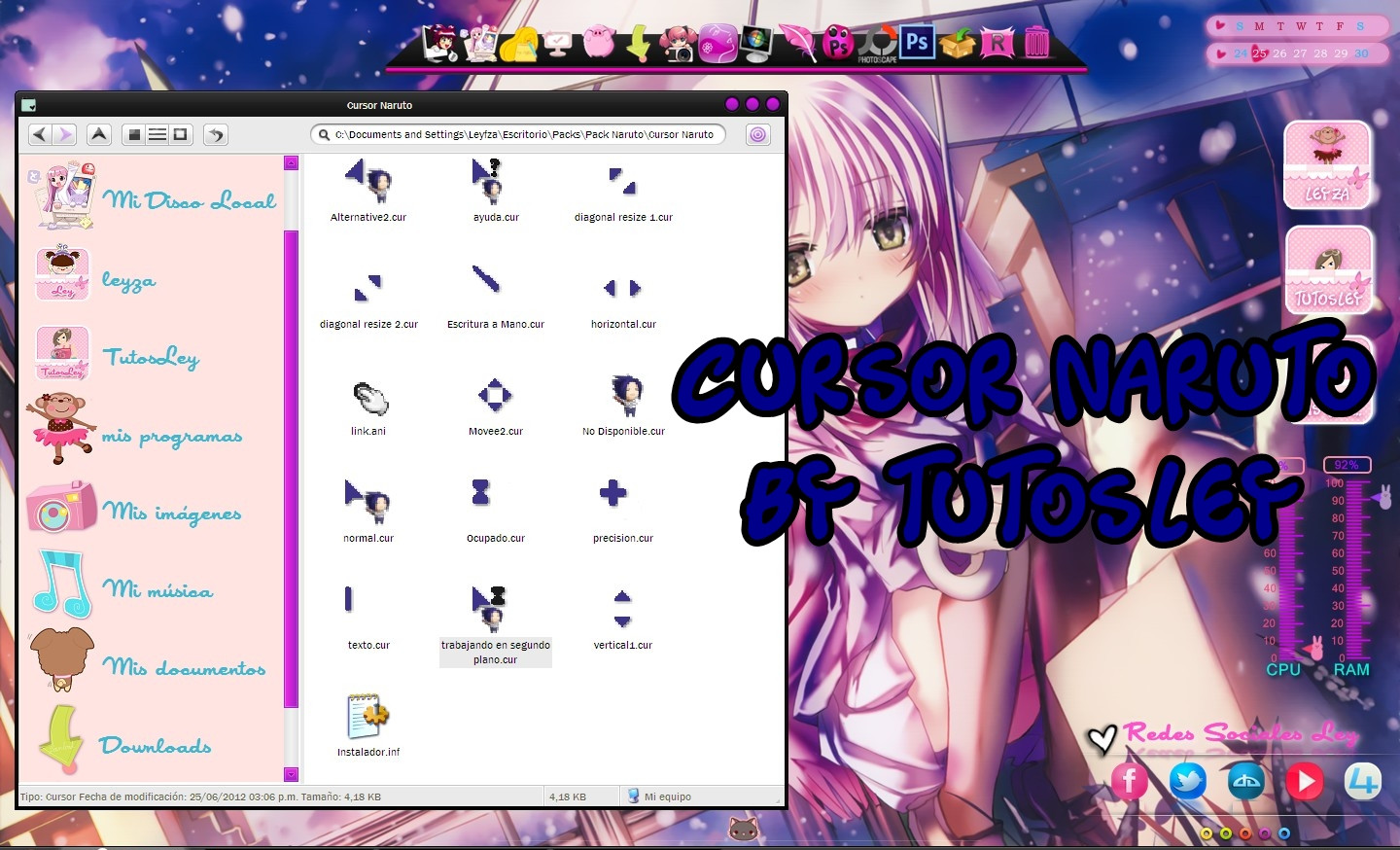This screenshot has height=850, width=1400.
Task: Open pink feather dock icon
Action: coord(797,42)
